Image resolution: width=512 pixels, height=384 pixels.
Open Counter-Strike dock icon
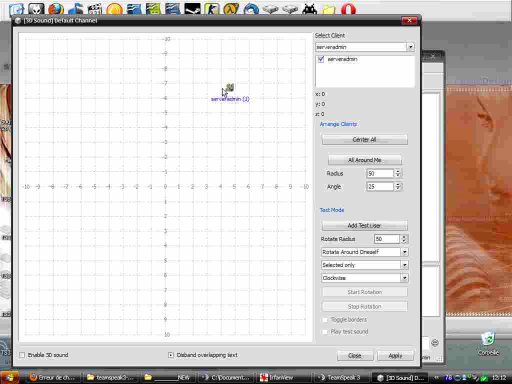pos(212,9)
